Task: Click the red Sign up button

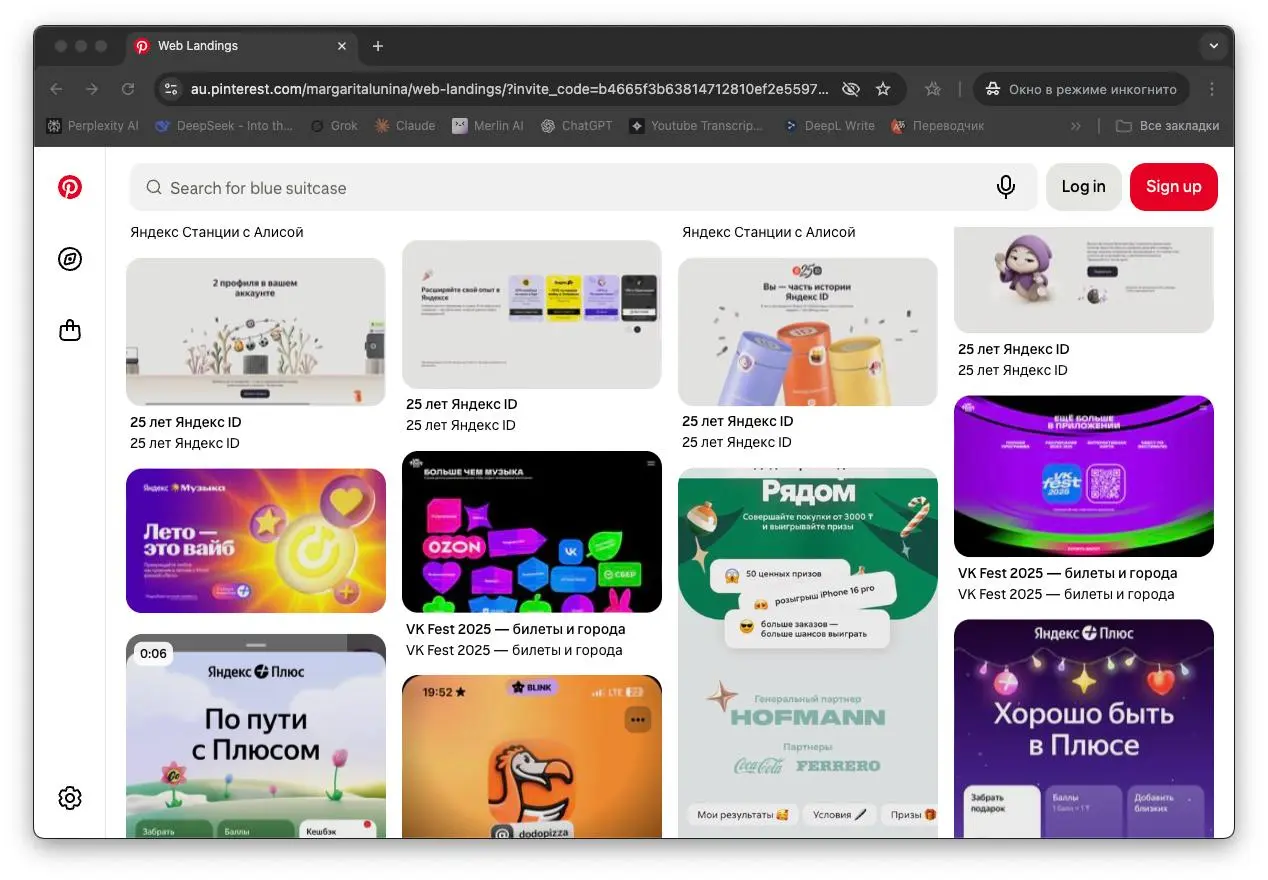Action: pyautogui.click(x=1173, y=187)
